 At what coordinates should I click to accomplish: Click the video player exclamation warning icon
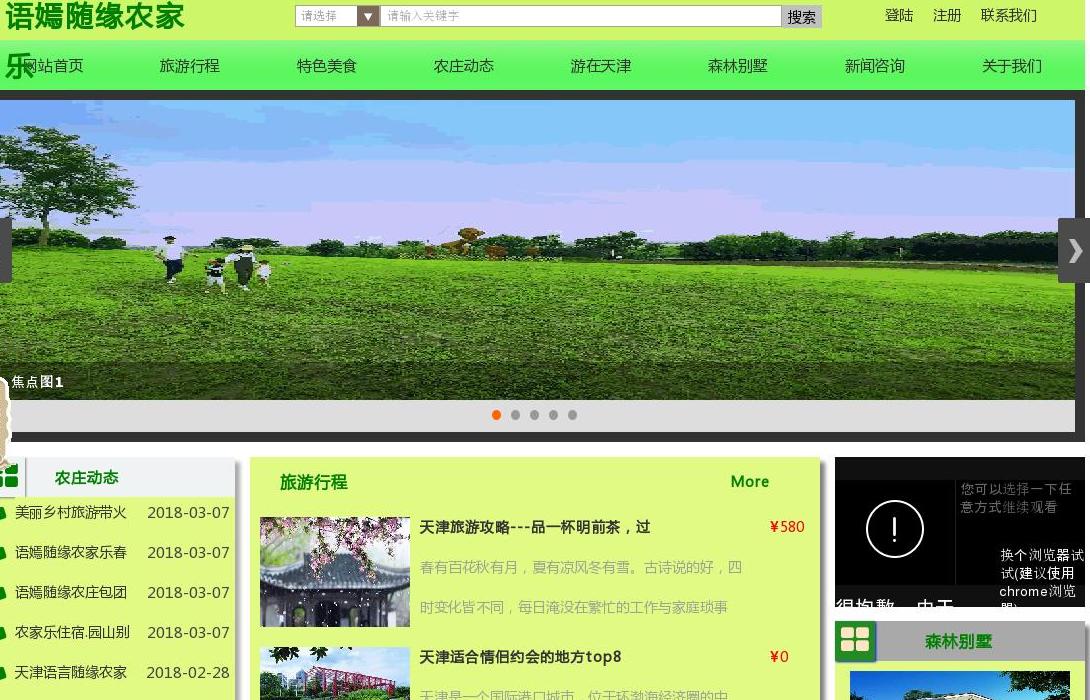point(895,529)
